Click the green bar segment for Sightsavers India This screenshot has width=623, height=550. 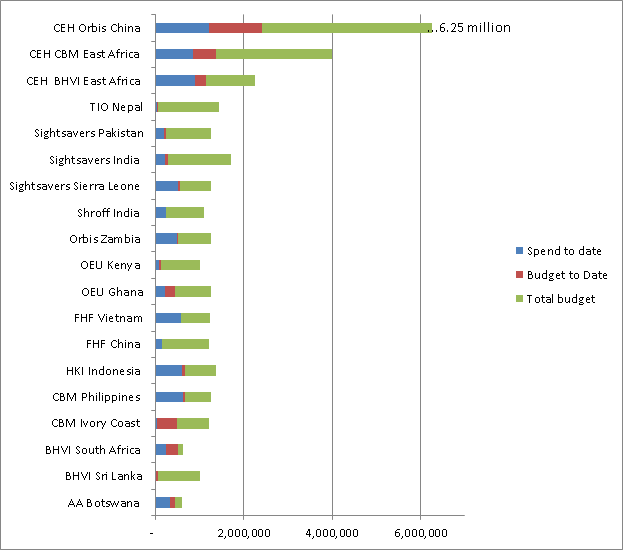[x=199, y=160]
